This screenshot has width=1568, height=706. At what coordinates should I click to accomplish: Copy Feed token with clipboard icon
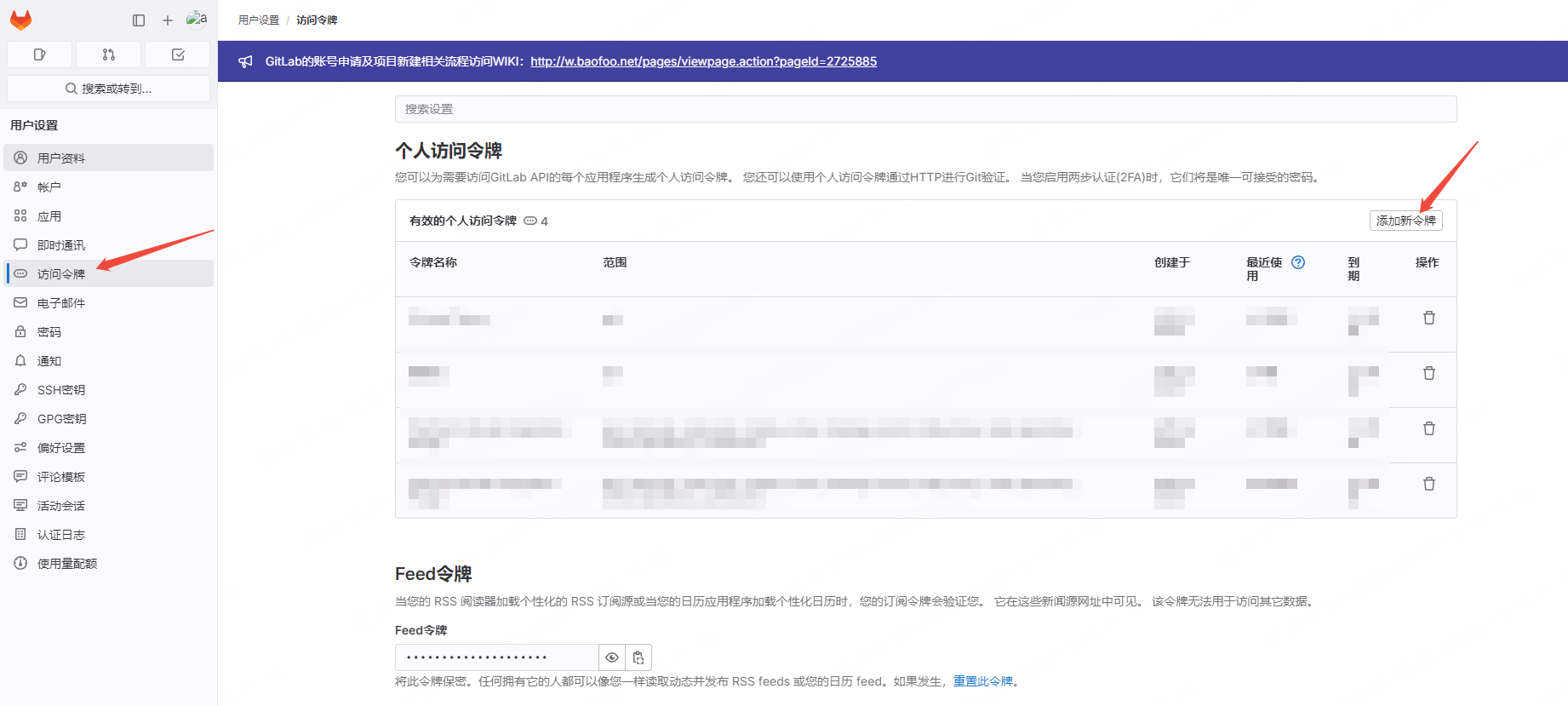pyautogui.click(x=638, y=657)
